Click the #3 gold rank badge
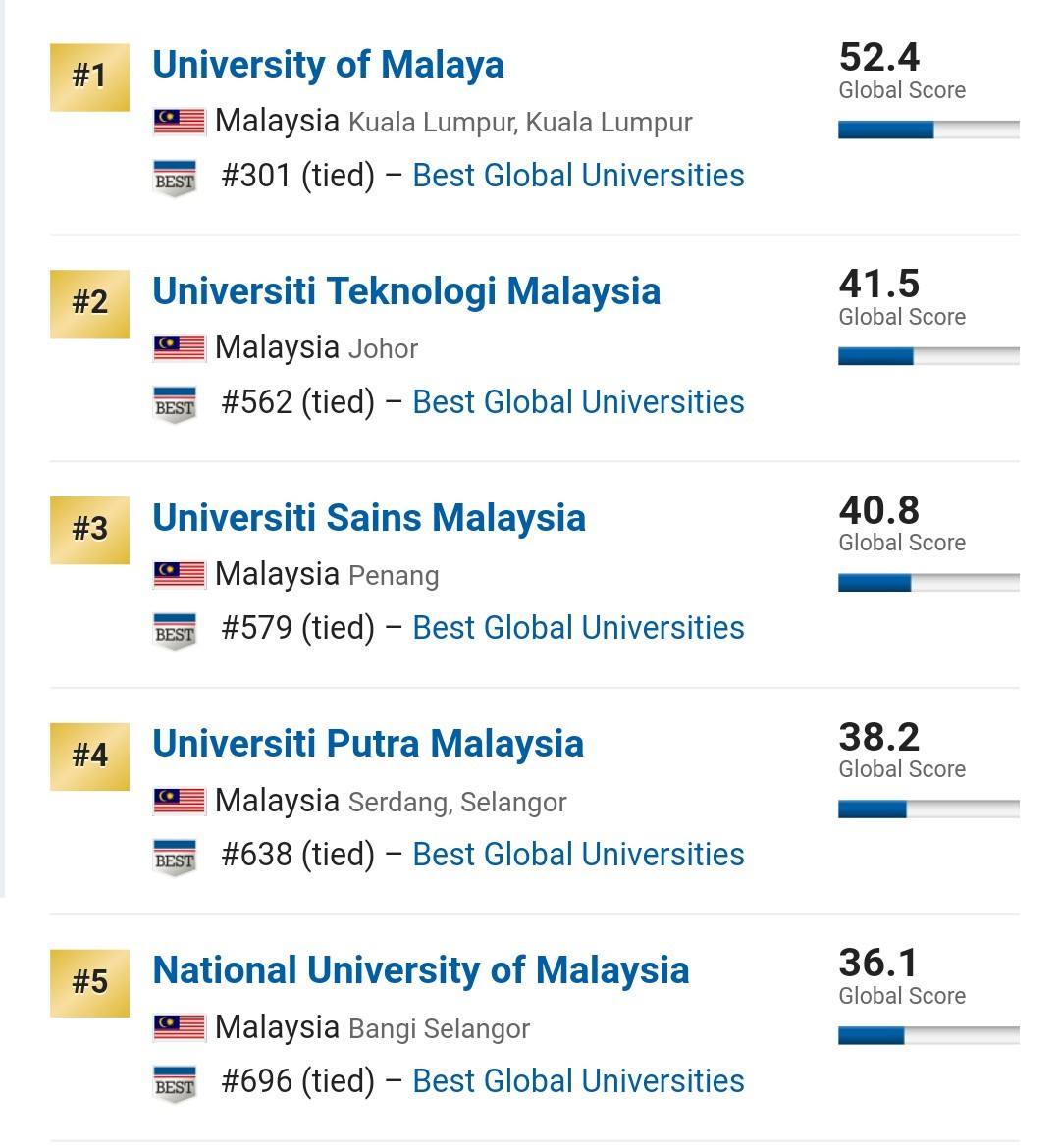The image size is (1060, 1148). [x=89, y=530]
